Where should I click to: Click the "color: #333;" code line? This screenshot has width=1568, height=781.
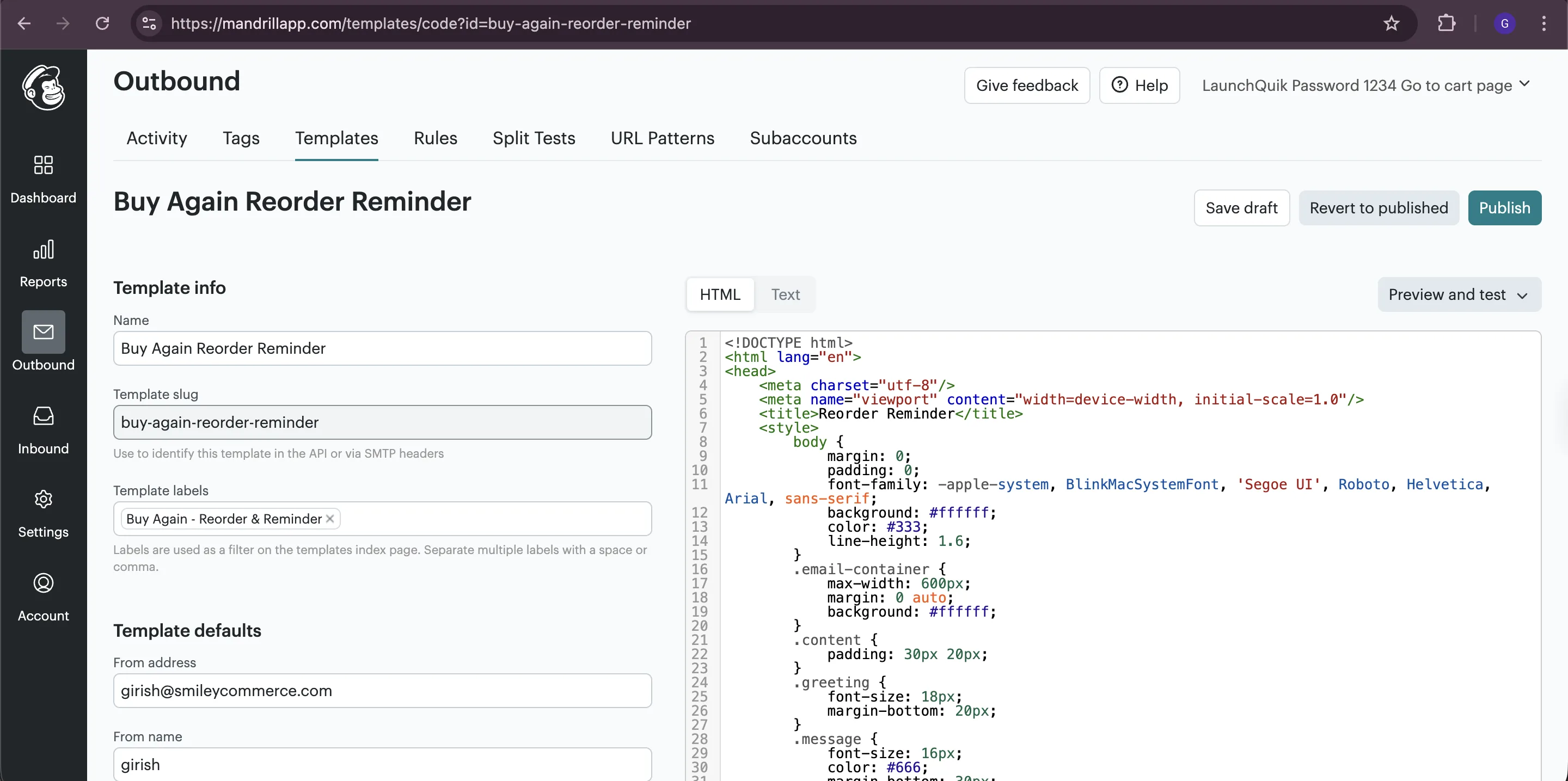click(877, 527)
